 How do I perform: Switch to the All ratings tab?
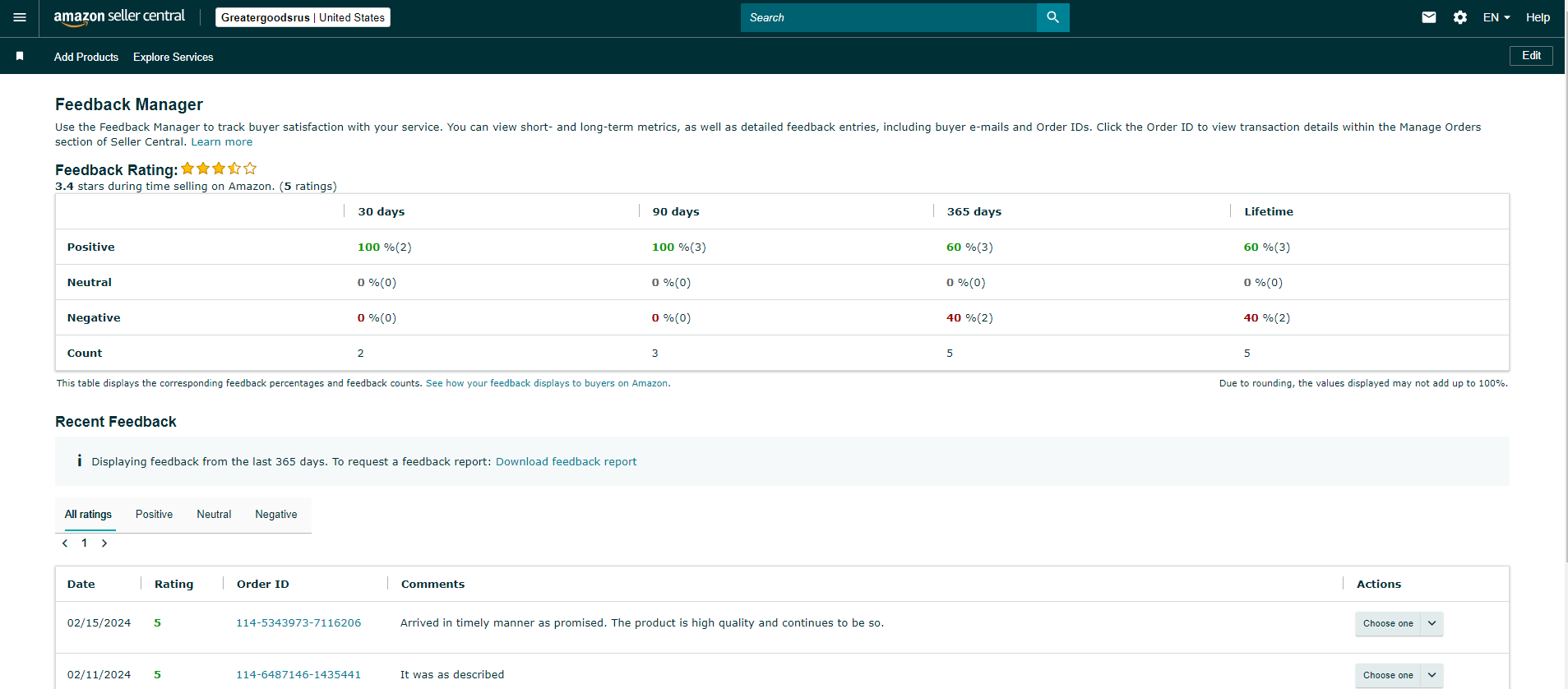pos(88,515)
